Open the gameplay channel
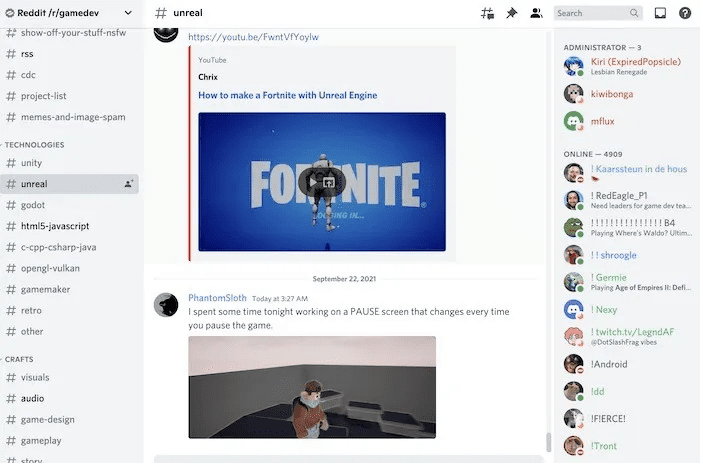Image resolution: width=703 pixels, height=469 pixels. [x=69, y=440]
